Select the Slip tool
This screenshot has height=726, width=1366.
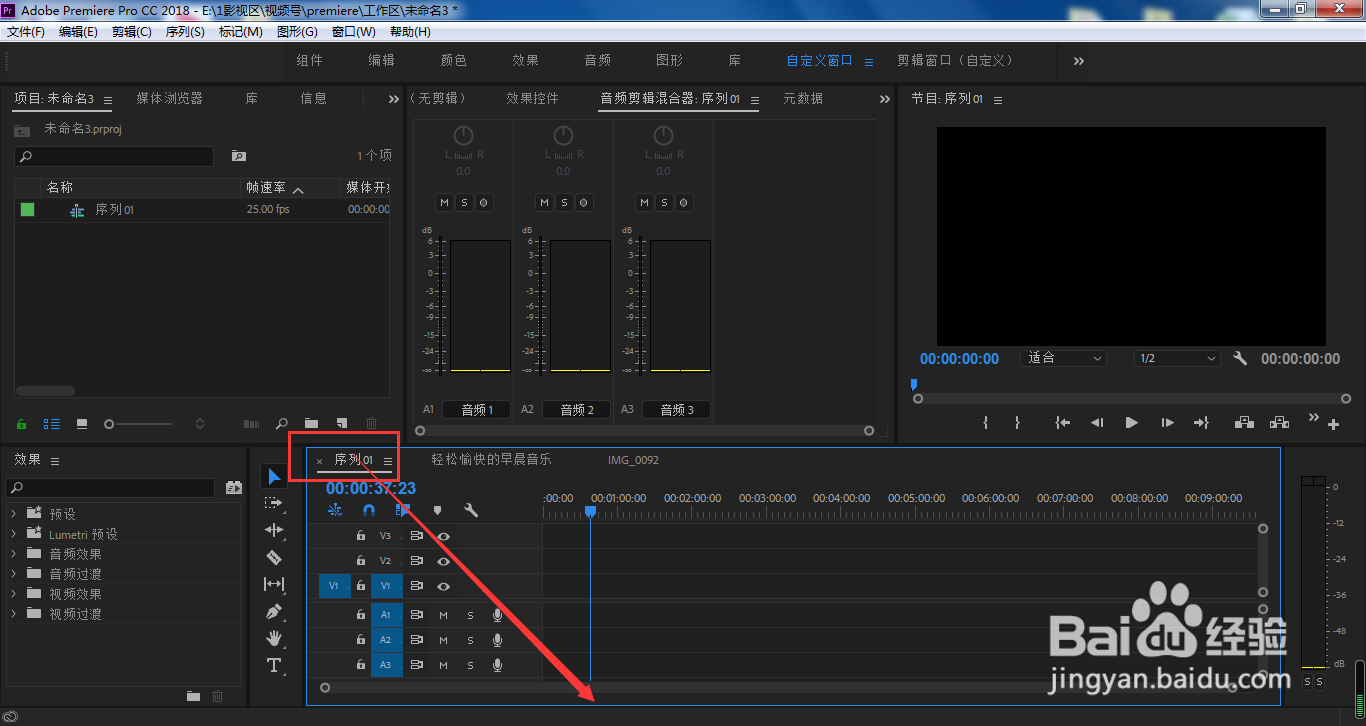point(274,584)
